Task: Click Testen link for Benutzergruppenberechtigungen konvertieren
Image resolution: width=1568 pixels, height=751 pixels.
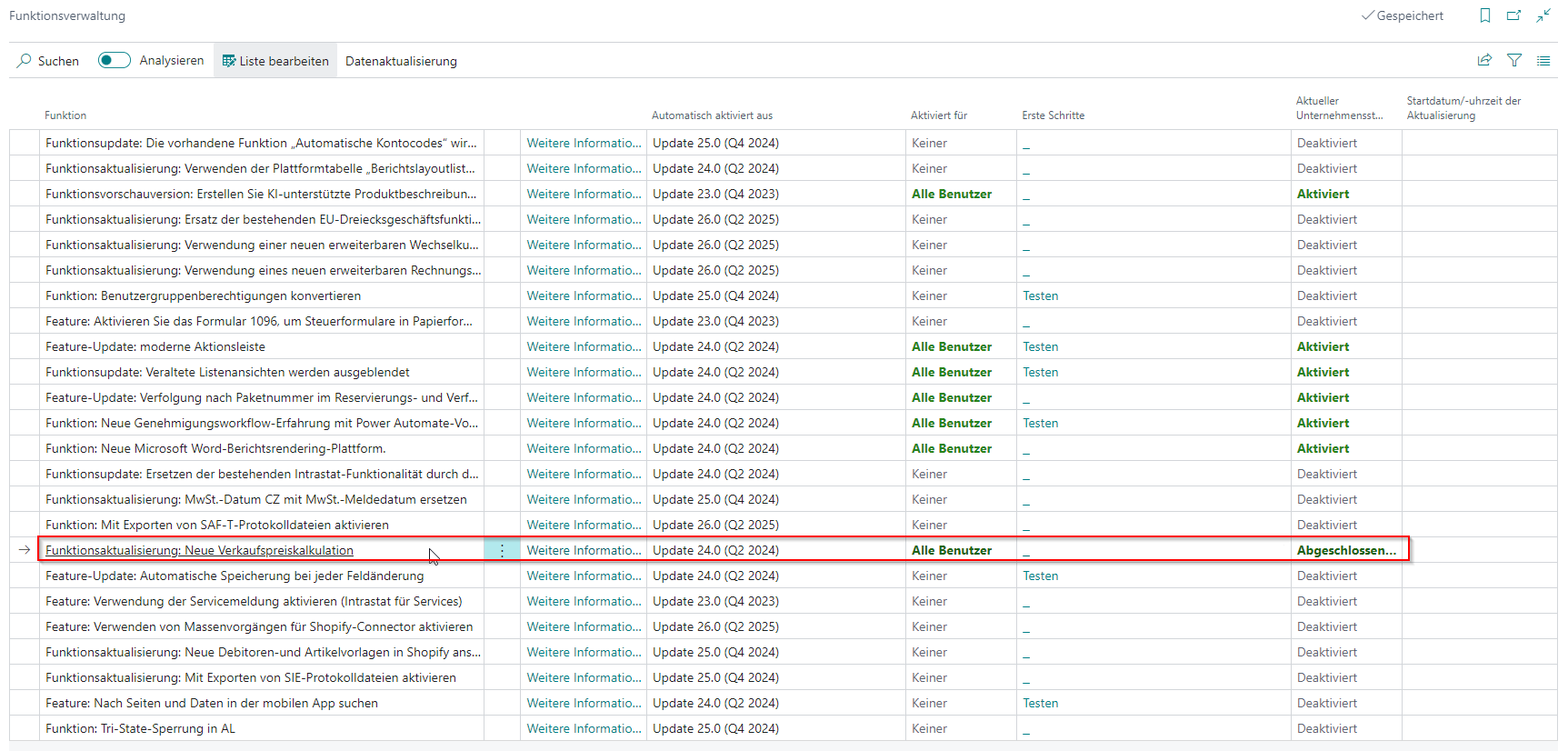Action: [x=1040, y=295]
